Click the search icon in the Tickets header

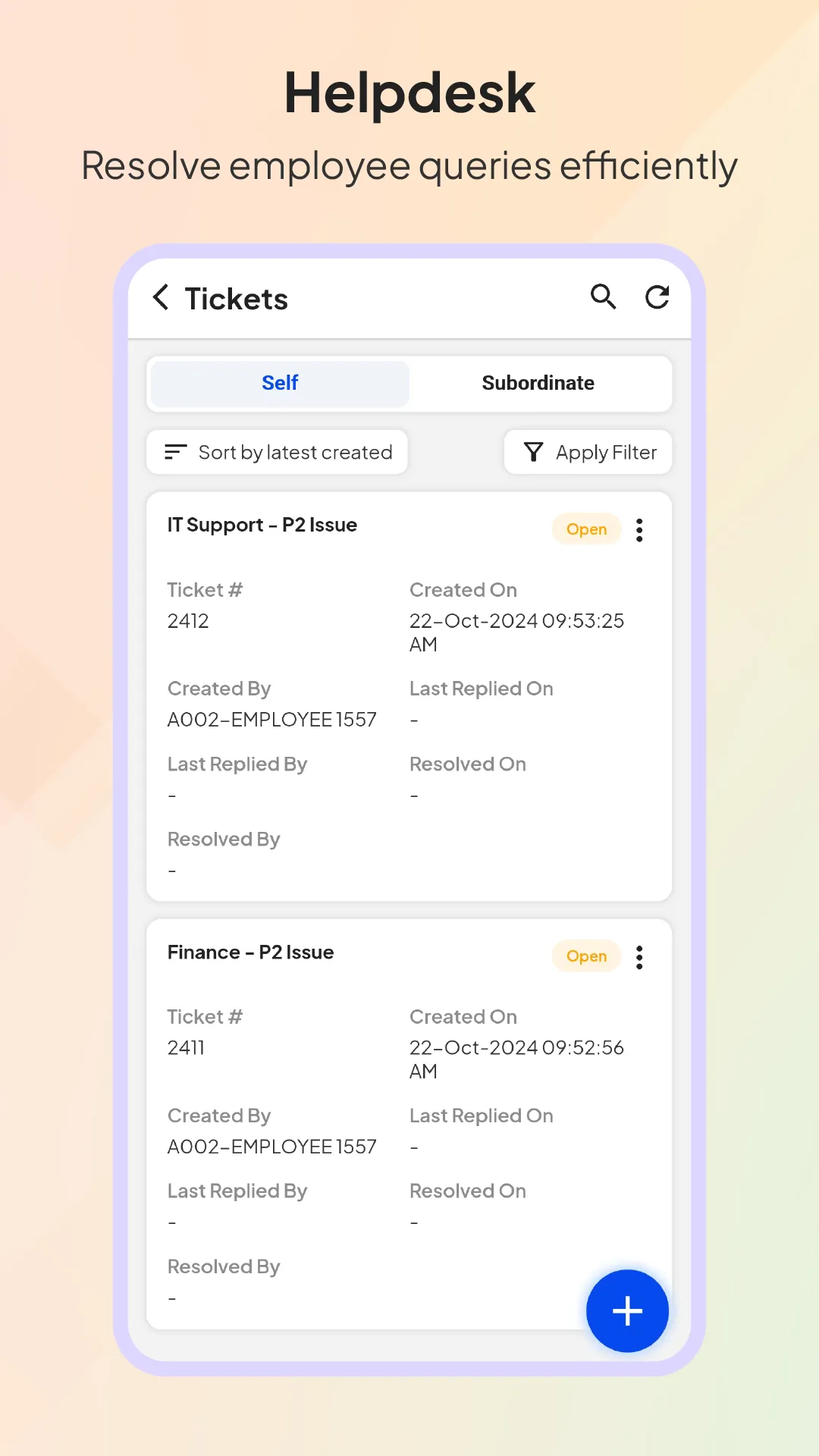[x=603, y=297]
